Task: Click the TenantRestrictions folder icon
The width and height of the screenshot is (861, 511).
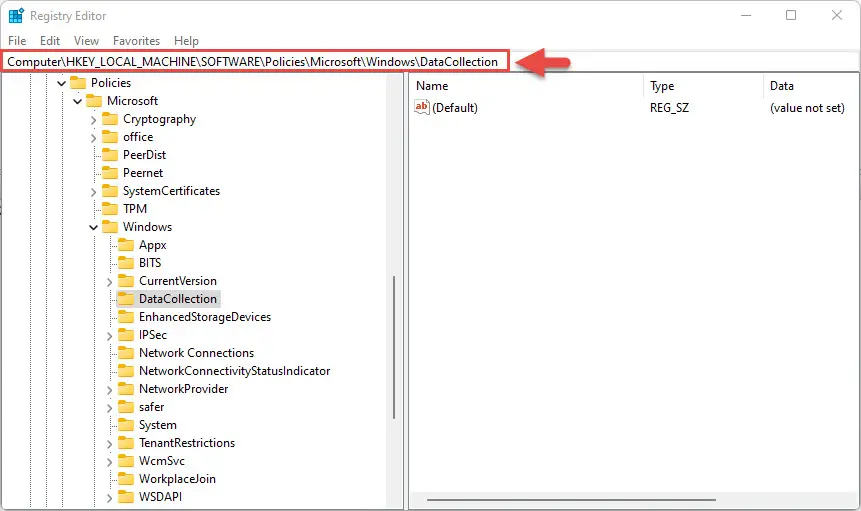Action: [x=126, y=443]
